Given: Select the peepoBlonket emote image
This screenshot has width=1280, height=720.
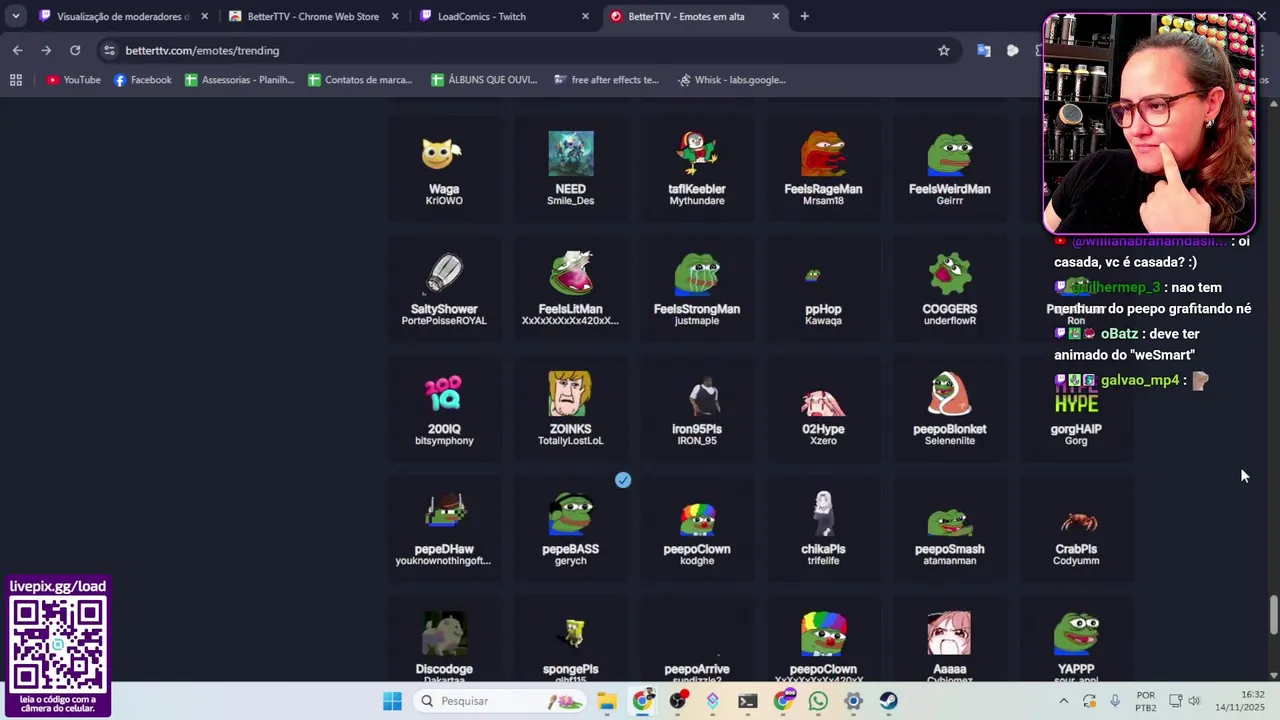Looking at the screenshot, I should coord(949,393).
